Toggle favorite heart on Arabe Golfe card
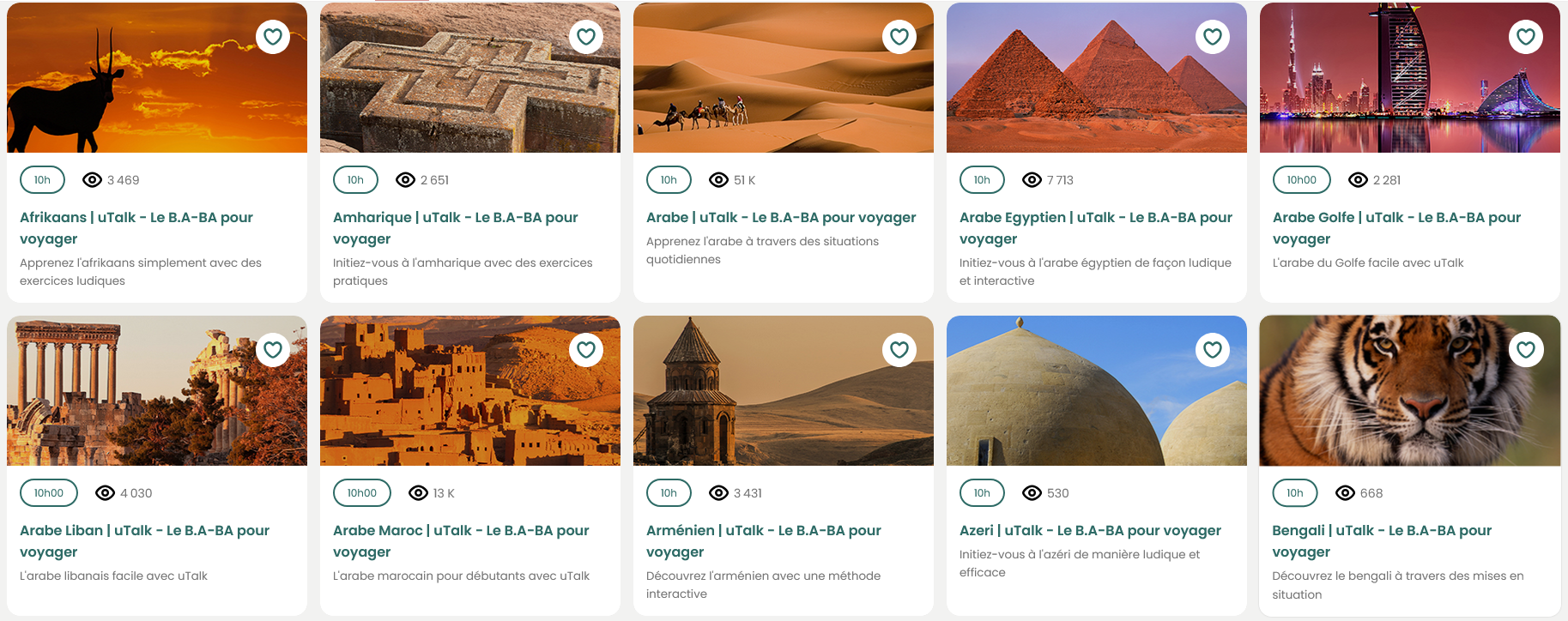The height and width of the screenshot is (621, 1568). [1526, 37]
